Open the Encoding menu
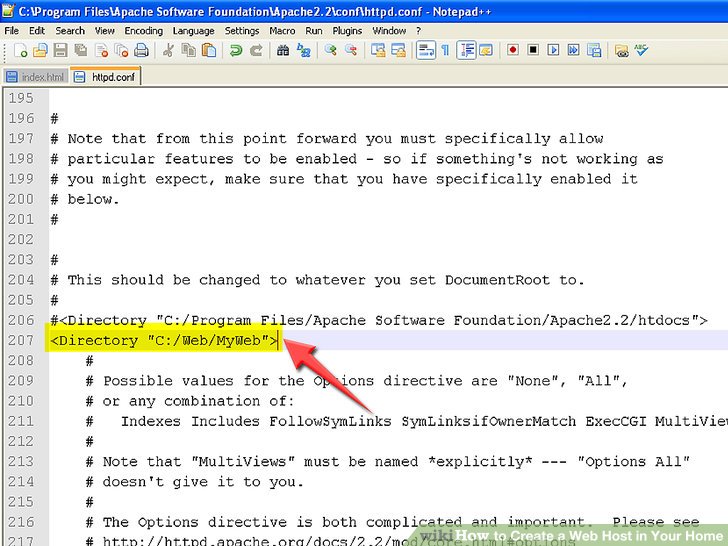This screenshot has width=728, height=546. (143, 30)
